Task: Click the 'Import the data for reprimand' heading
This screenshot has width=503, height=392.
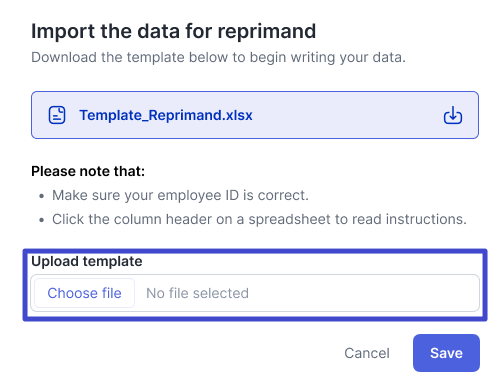Action: click(x=173, y=31)
